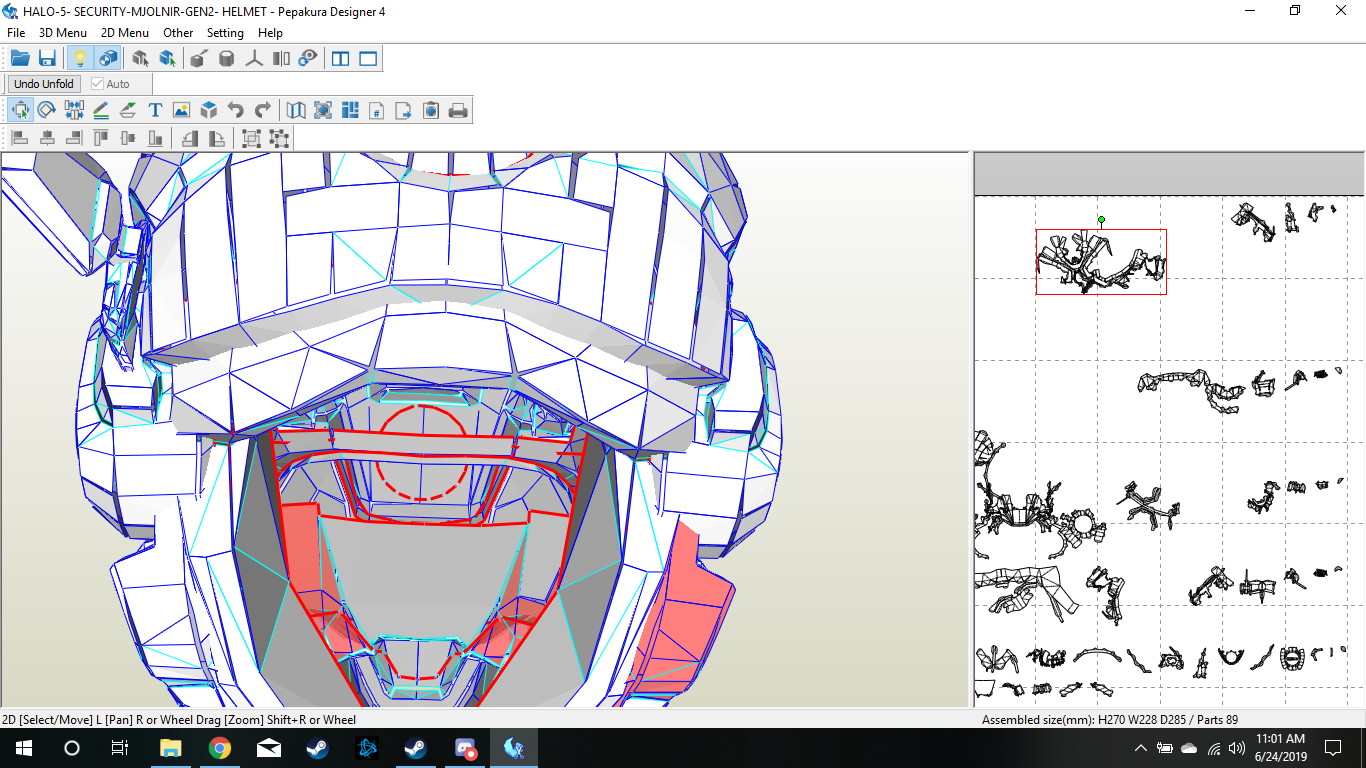
Task: Open the 3D Menu
Action: (x=63, y=33)
